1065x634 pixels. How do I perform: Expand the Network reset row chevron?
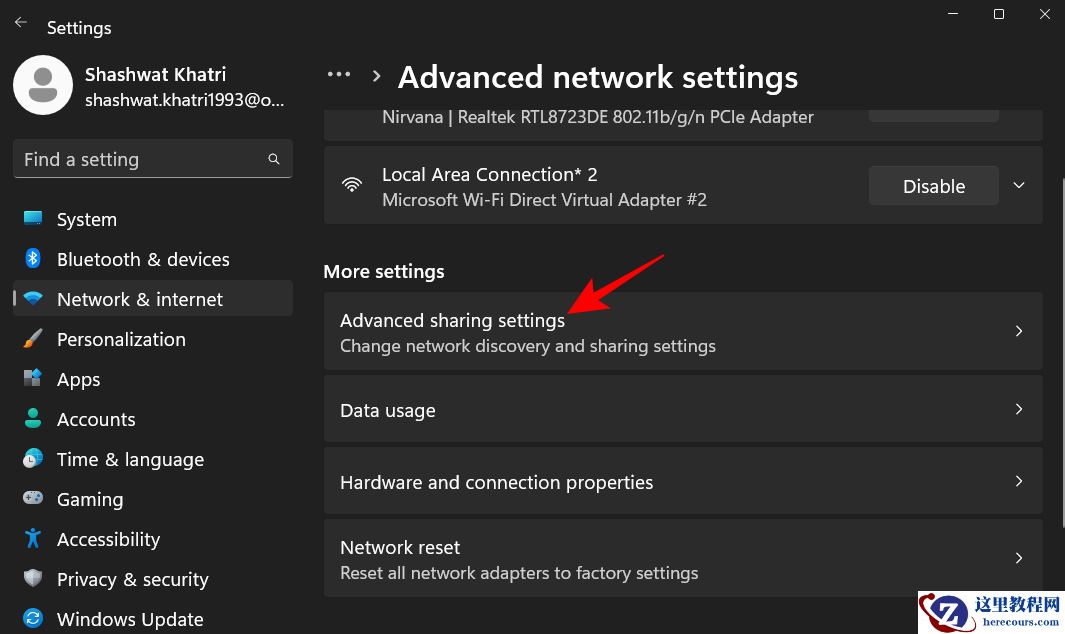coord(1018,558)
